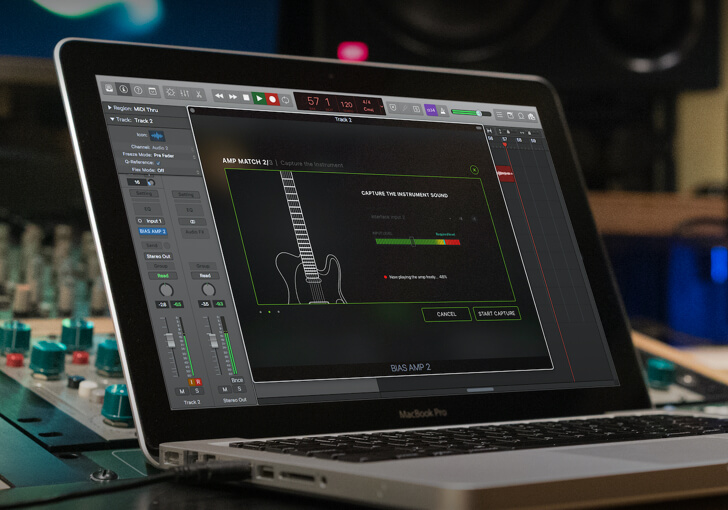This screenshot has height=510, width=728.
Task: Toggle the Q-Reference checkbox
Action: pos(158,163)
